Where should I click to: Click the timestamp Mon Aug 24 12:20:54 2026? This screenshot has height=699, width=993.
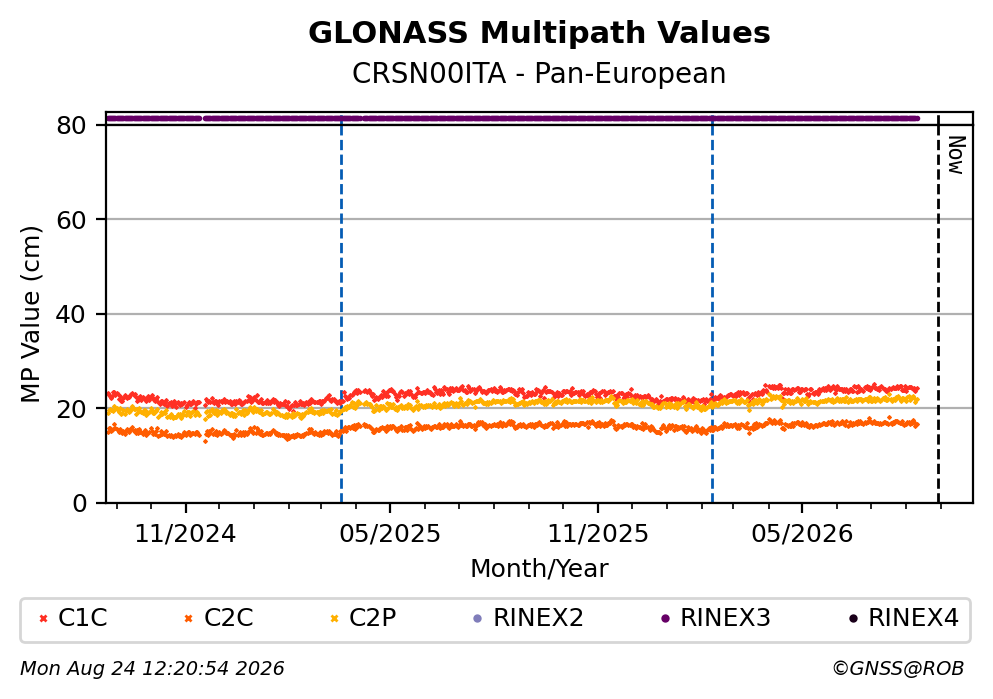point(152,669)
